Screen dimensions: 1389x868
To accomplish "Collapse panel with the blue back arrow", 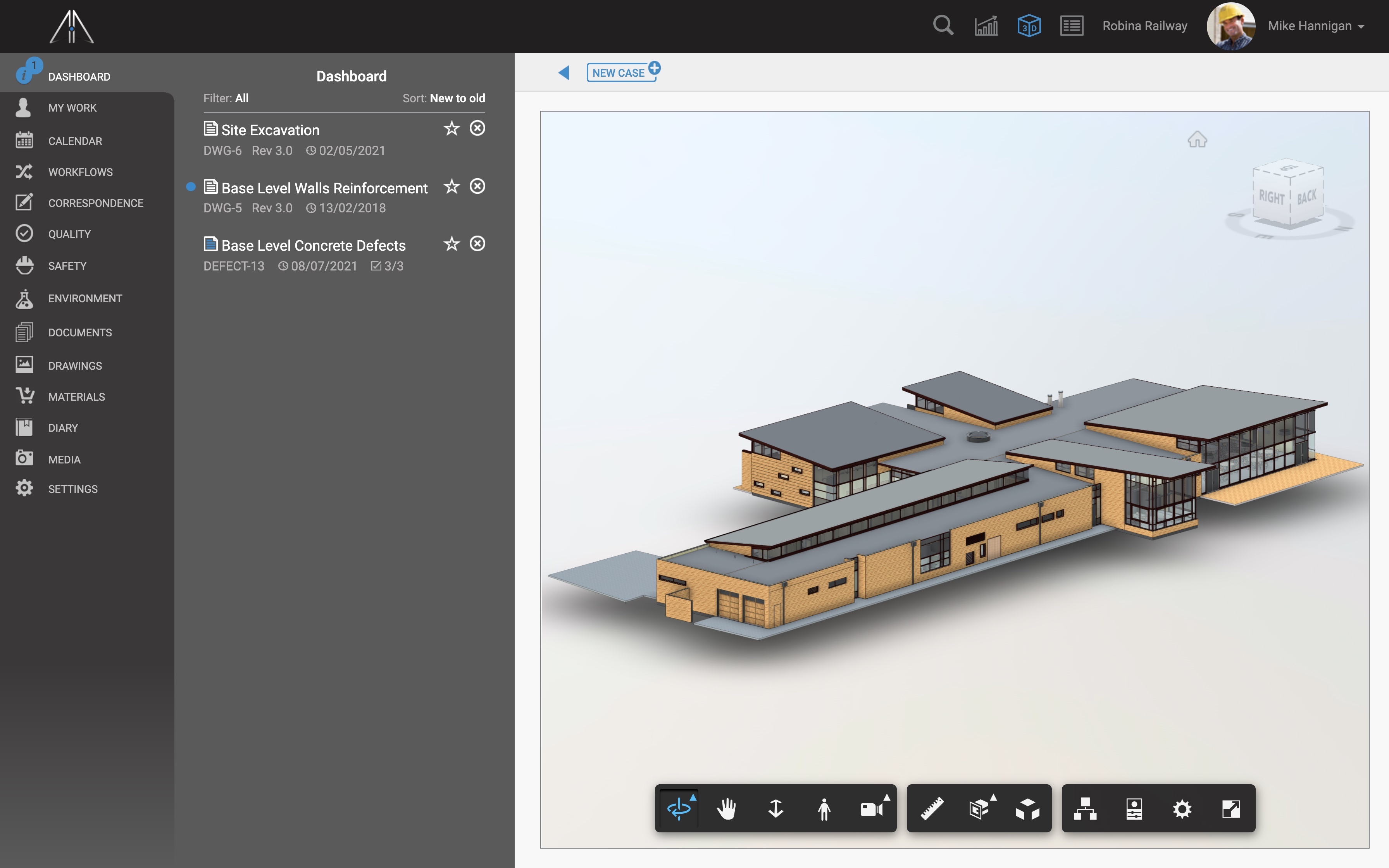I will [x=564, y=72].
